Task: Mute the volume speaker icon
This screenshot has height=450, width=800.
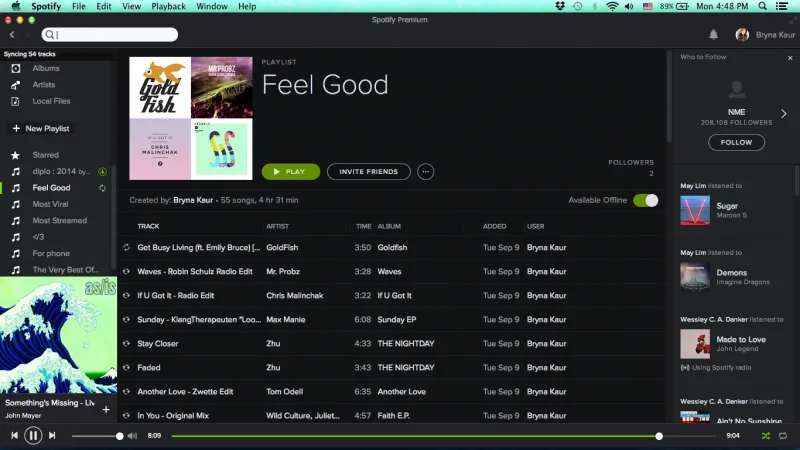Action: (132, 436)
